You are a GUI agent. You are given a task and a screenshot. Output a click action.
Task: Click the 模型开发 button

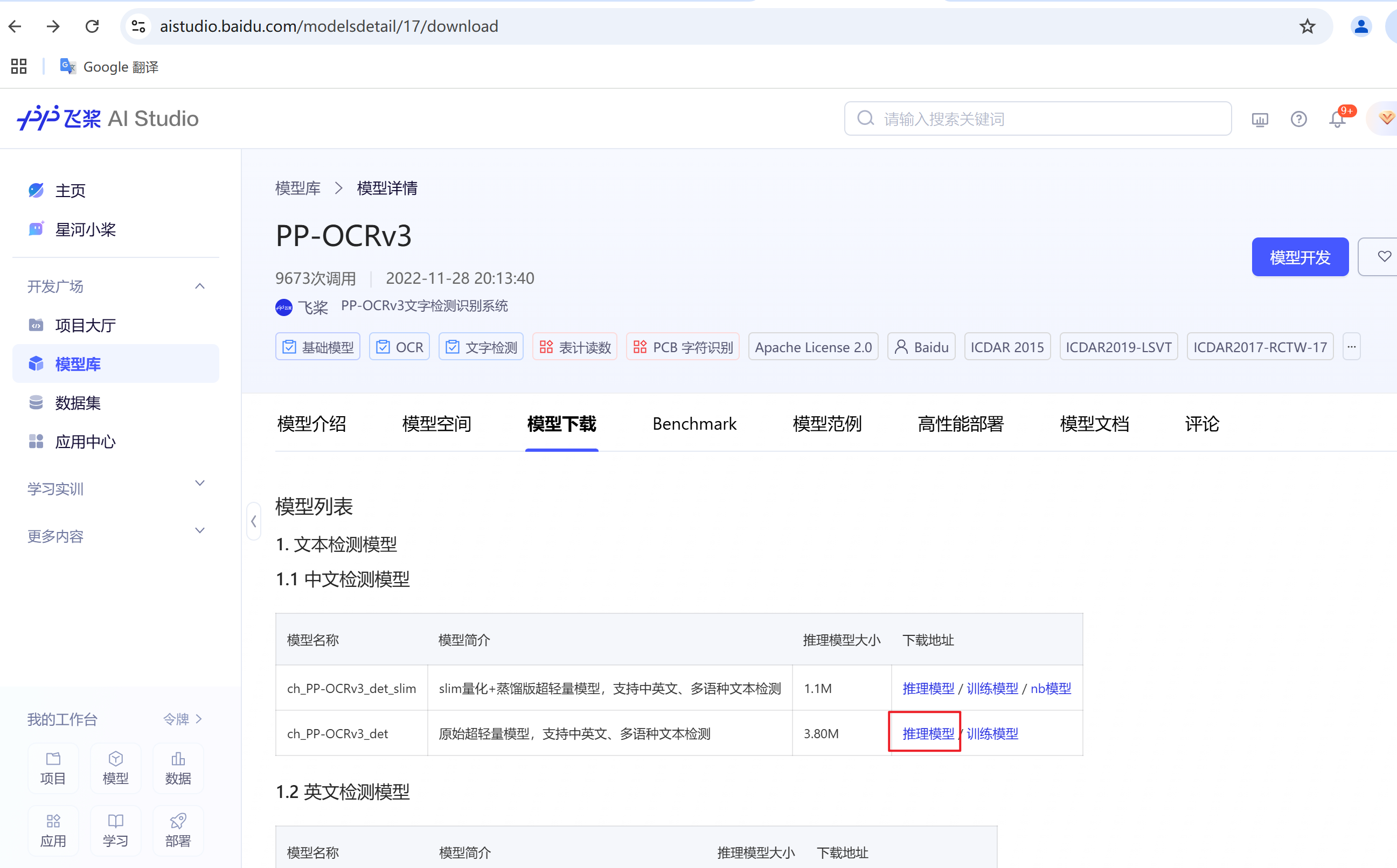click(1300, 257)
